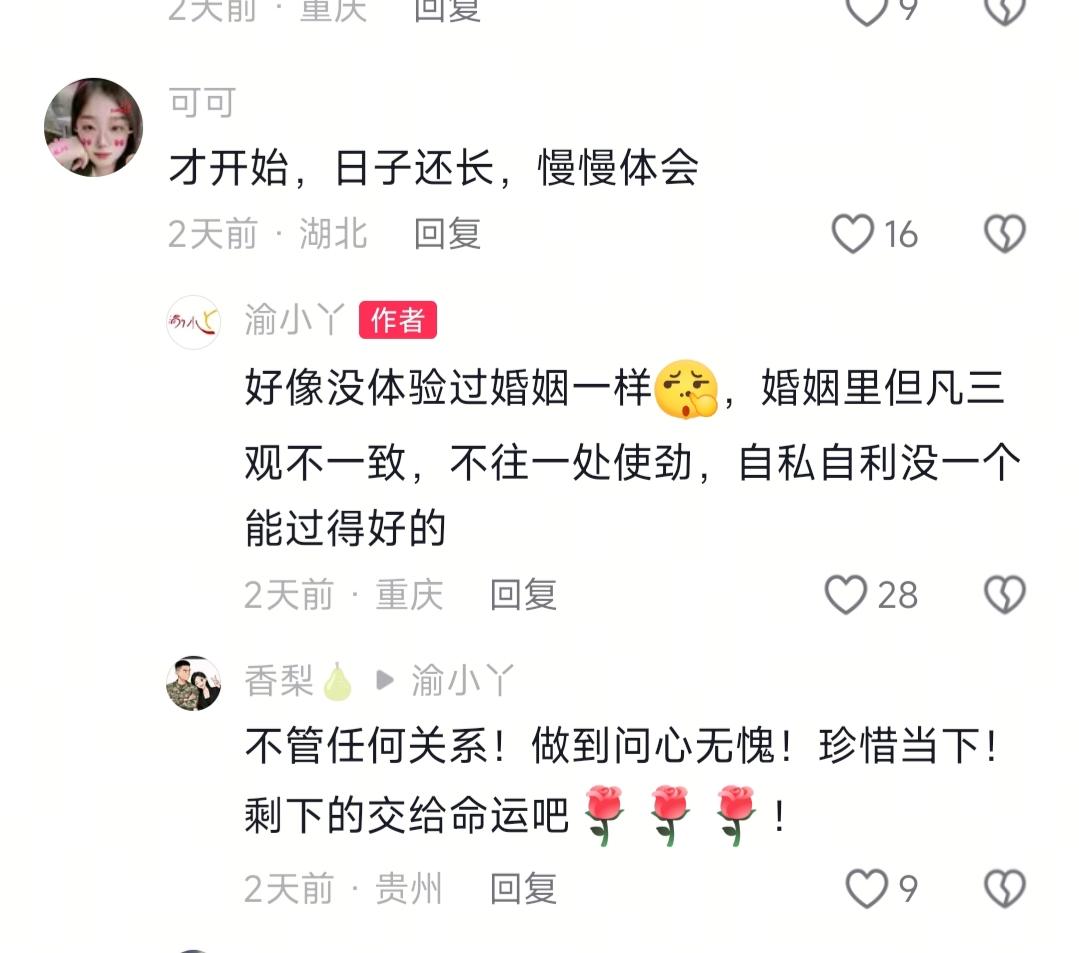Reply to 香梨's comment from 贵州

[523, 888]
